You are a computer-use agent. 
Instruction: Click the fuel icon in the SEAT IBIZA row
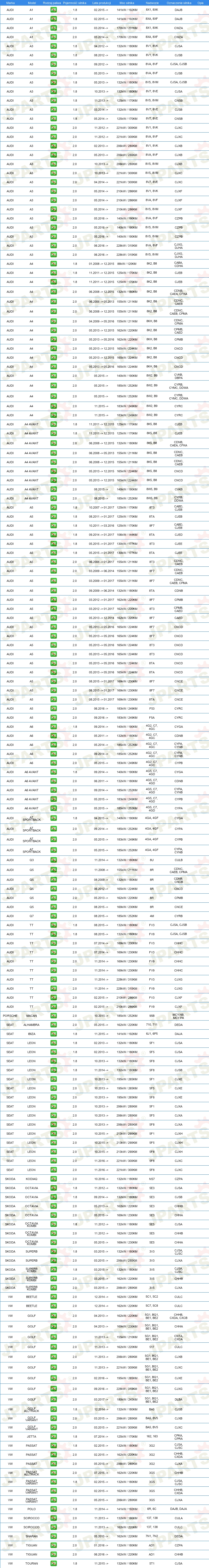(54, 1034)
